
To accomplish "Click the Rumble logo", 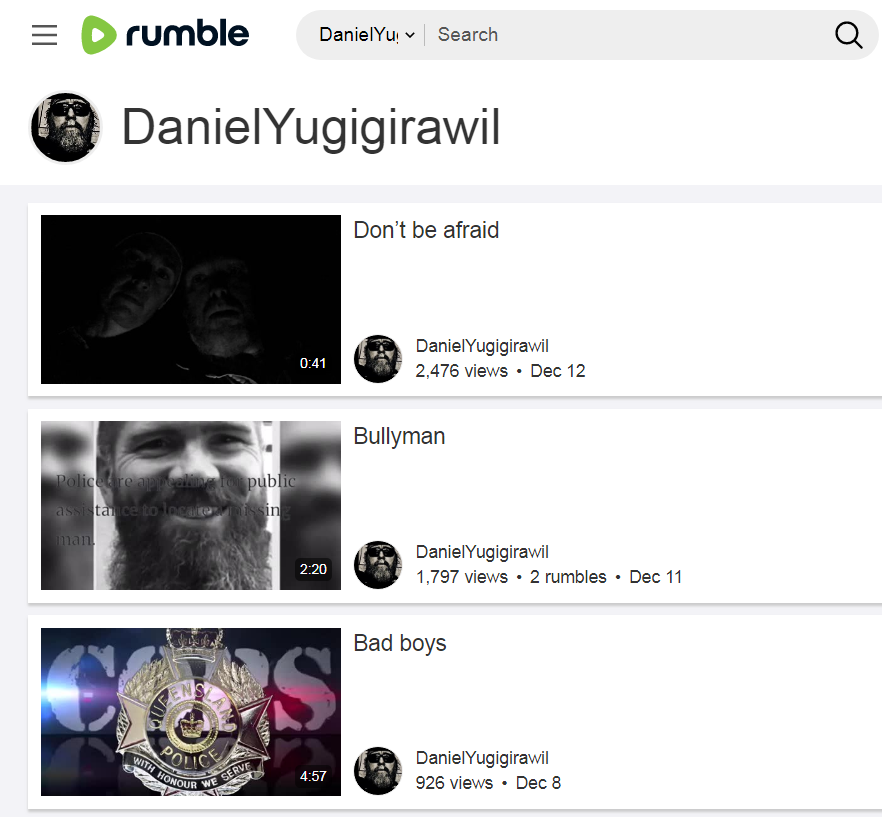I will click(x=165, y=34).
